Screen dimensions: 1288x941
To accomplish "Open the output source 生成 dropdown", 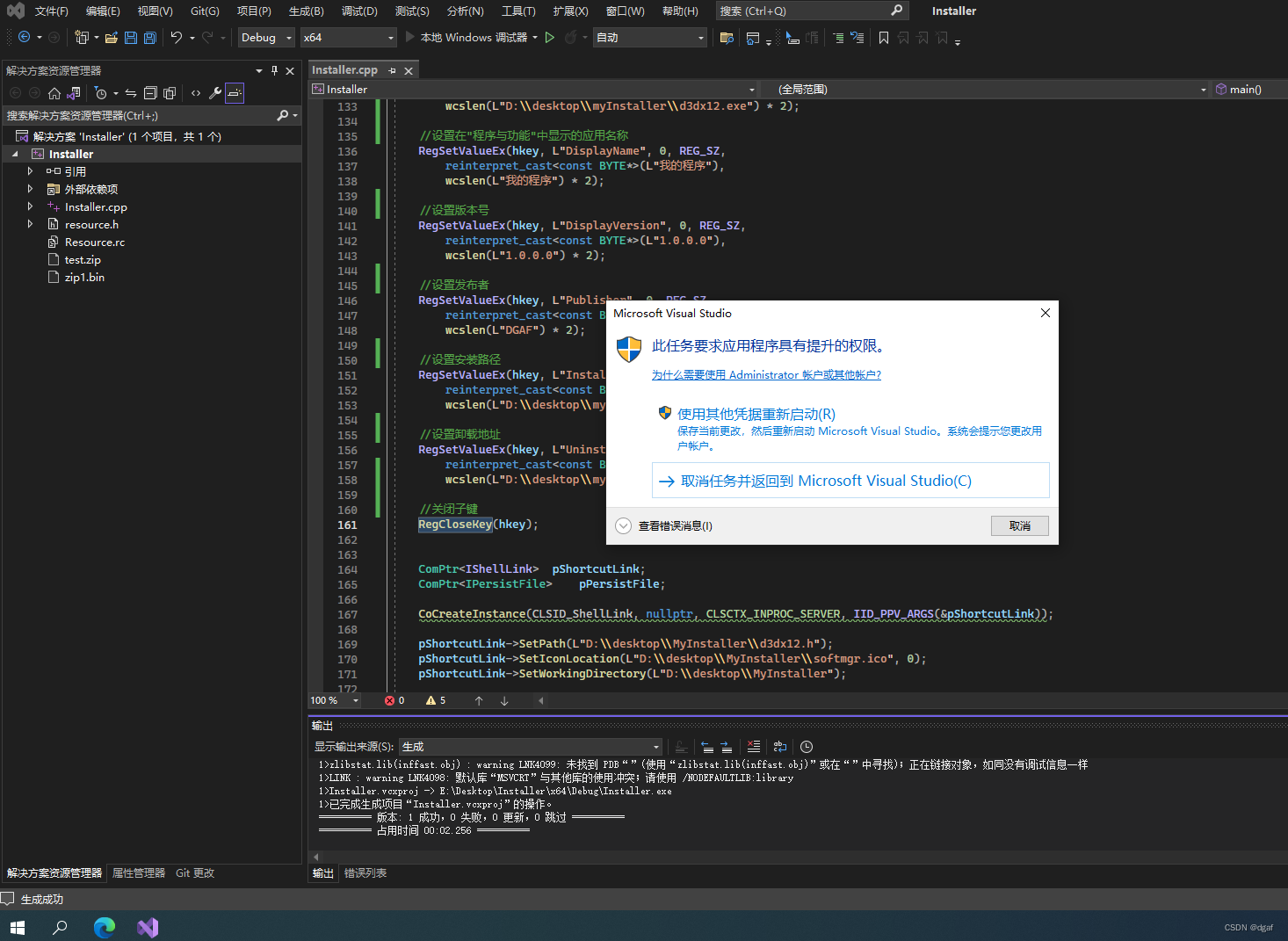I will (x=531, y=747).
